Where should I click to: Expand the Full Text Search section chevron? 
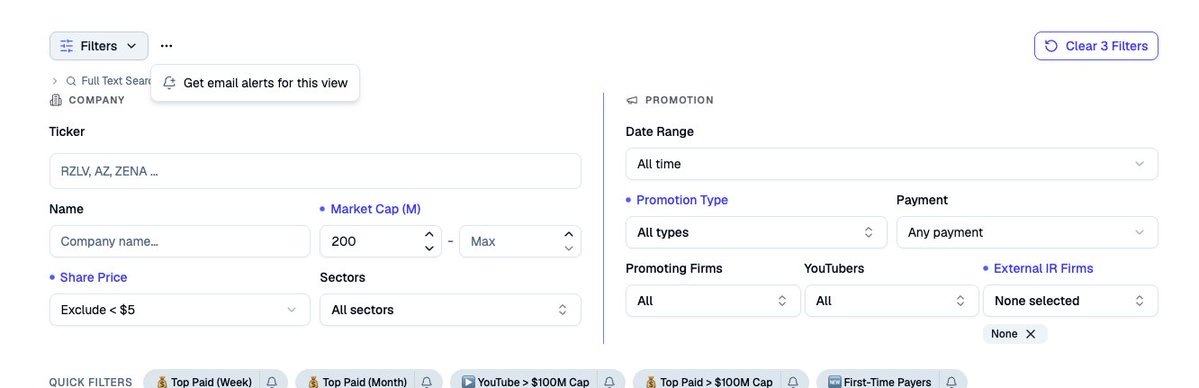[x=54, y=80]
